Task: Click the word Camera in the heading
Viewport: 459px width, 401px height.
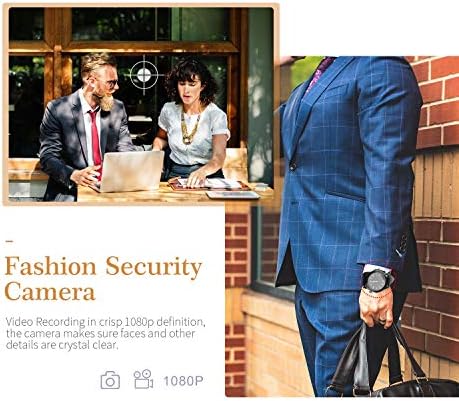Action: (50, 291)
